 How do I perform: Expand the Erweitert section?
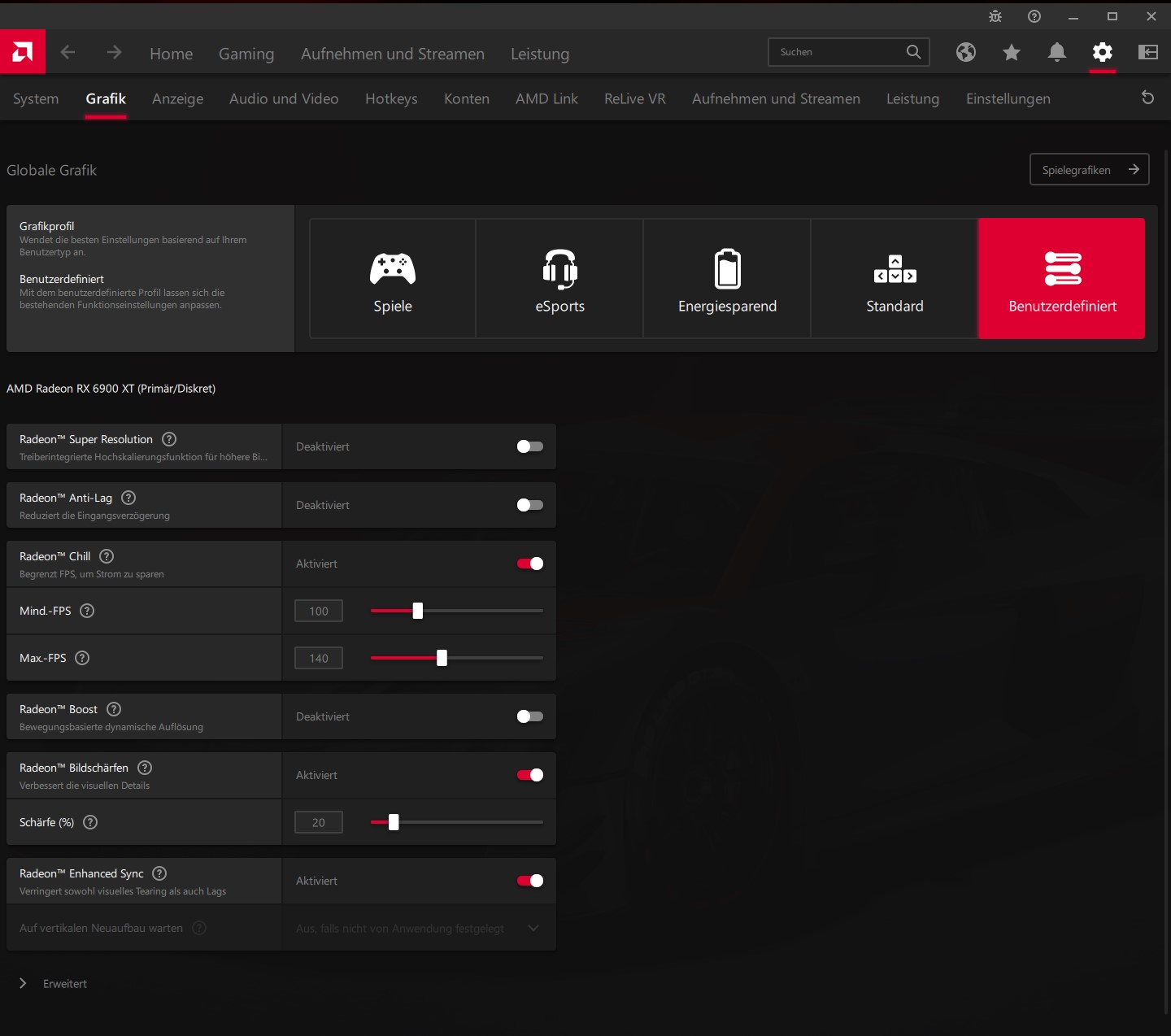coord(53,984)
